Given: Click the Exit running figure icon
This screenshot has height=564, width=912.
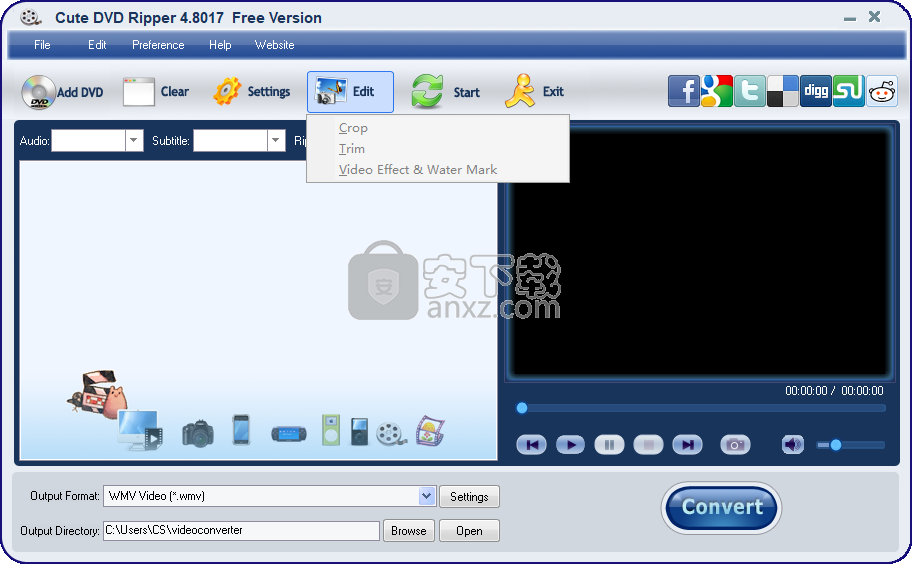Looking at the screenshot, I should click(x=519, y=91).
